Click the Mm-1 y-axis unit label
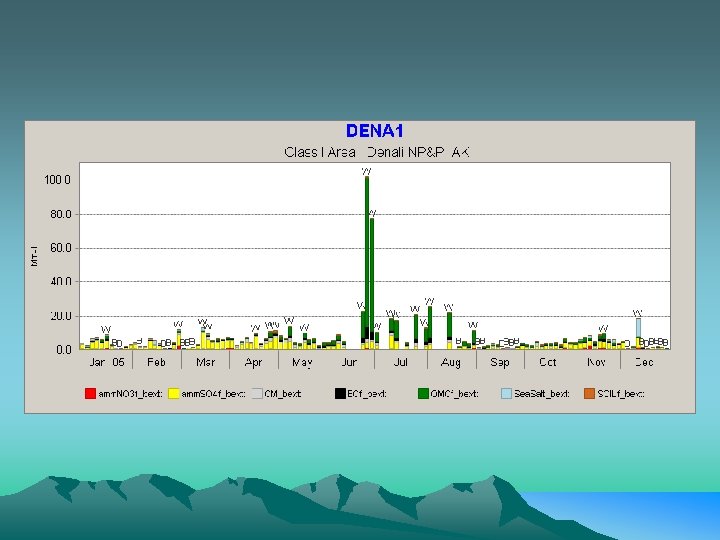The image size is (720, 540). click(35, 256)
